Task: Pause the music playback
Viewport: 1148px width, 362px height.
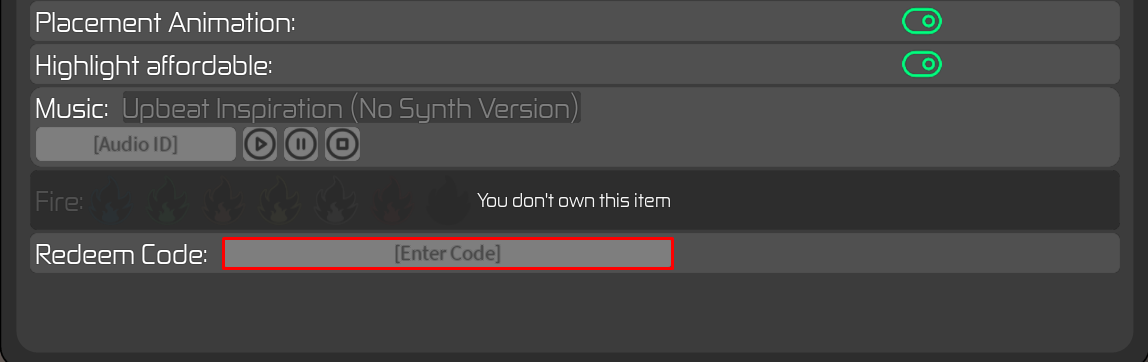Action: pos(301,144)
